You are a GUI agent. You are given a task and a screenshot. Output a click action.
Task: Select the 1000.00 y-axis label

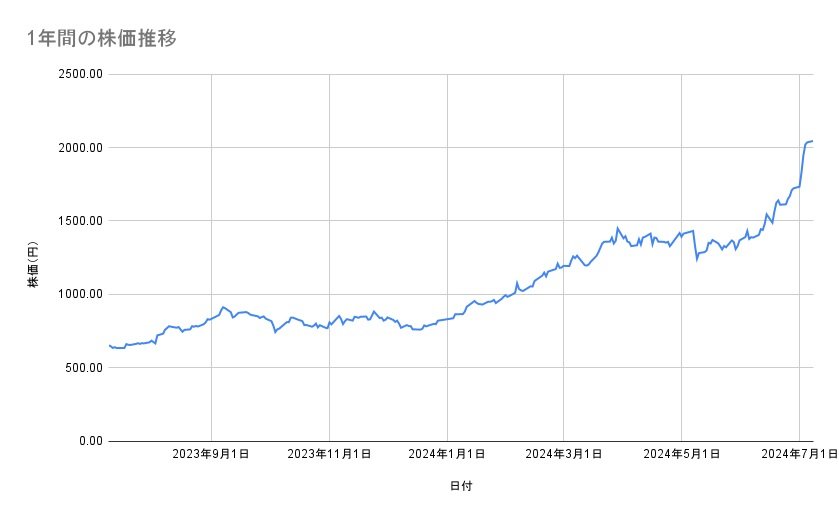(77, 294)
